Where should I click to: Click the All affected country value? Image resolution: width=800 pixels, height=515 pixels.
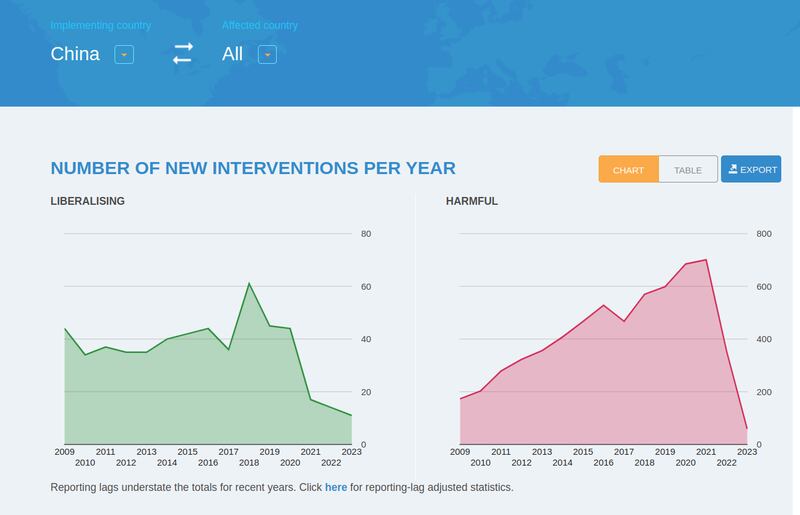[x=232, y=54]
